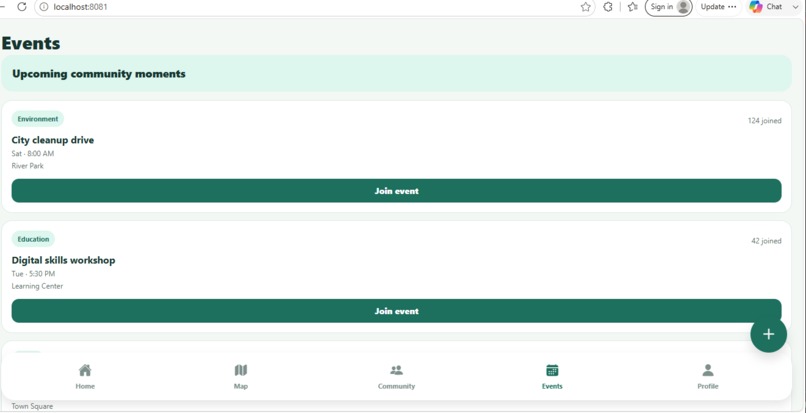Switch to the Community tab label
This screenshot has height=413, width=806.
pyautogui.click(x=396, y=386)
